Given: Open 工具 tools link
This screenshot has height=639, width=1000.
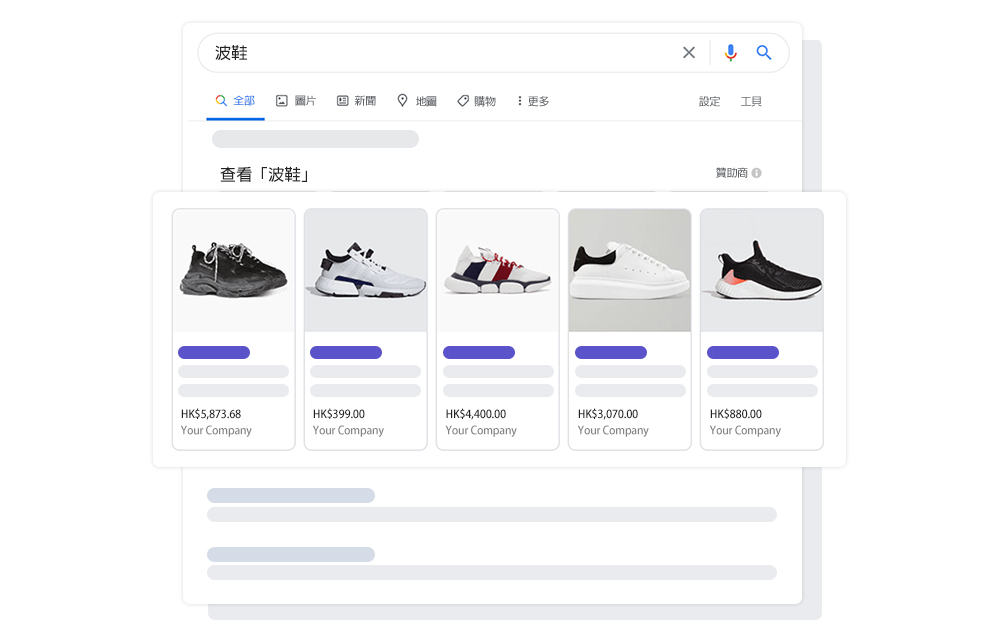Looking at the screenshot, I should [x=751, y=101].
